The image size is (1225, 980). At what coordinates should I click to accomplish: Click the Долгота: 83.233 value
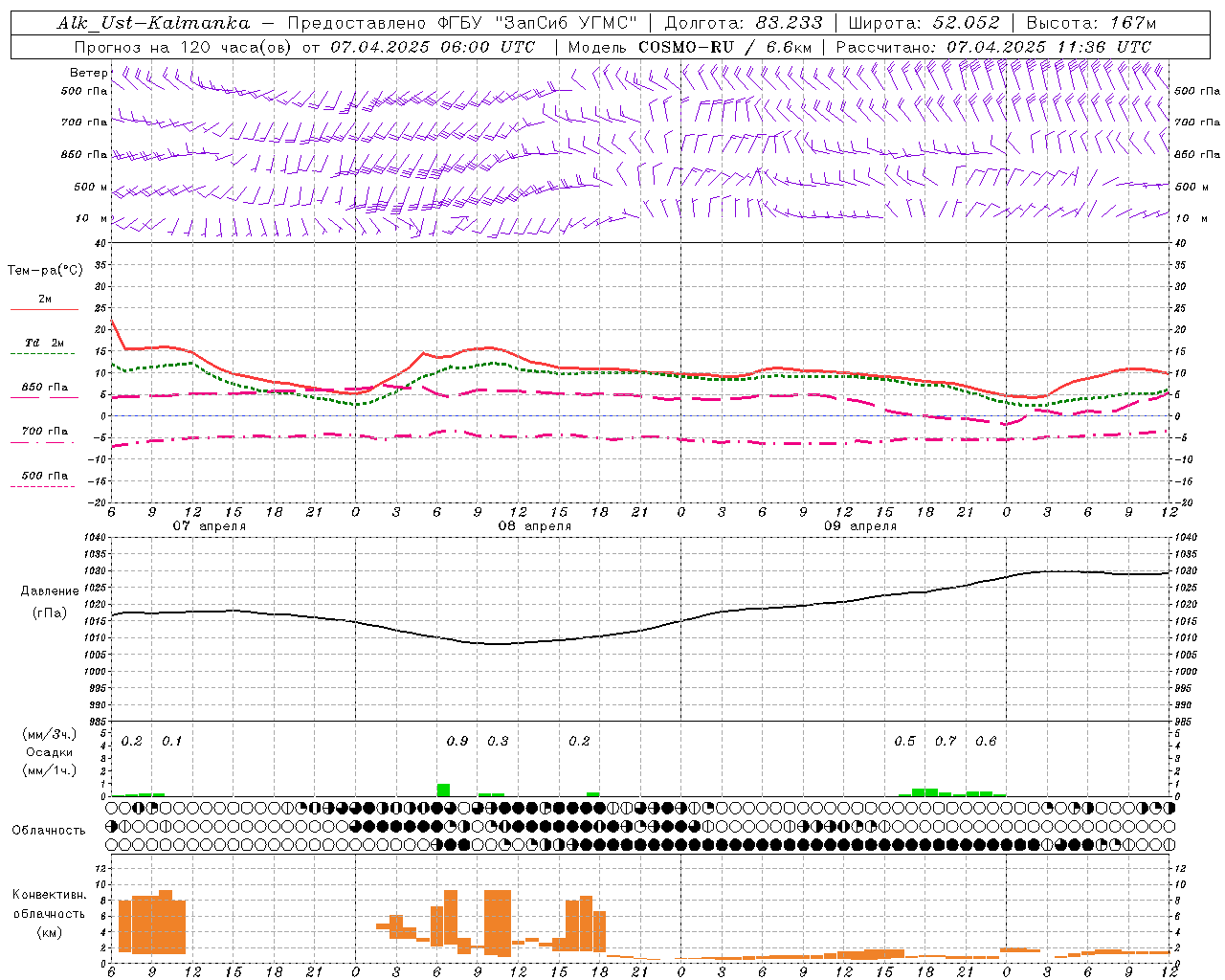pos(744,23)
